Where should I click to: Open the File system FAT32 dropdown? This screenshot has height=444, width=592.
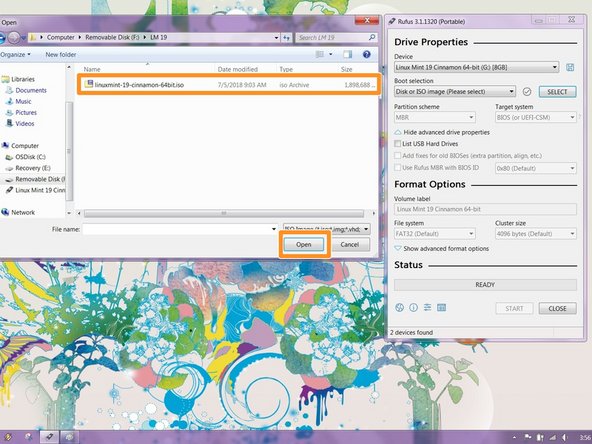pos(435,234)
